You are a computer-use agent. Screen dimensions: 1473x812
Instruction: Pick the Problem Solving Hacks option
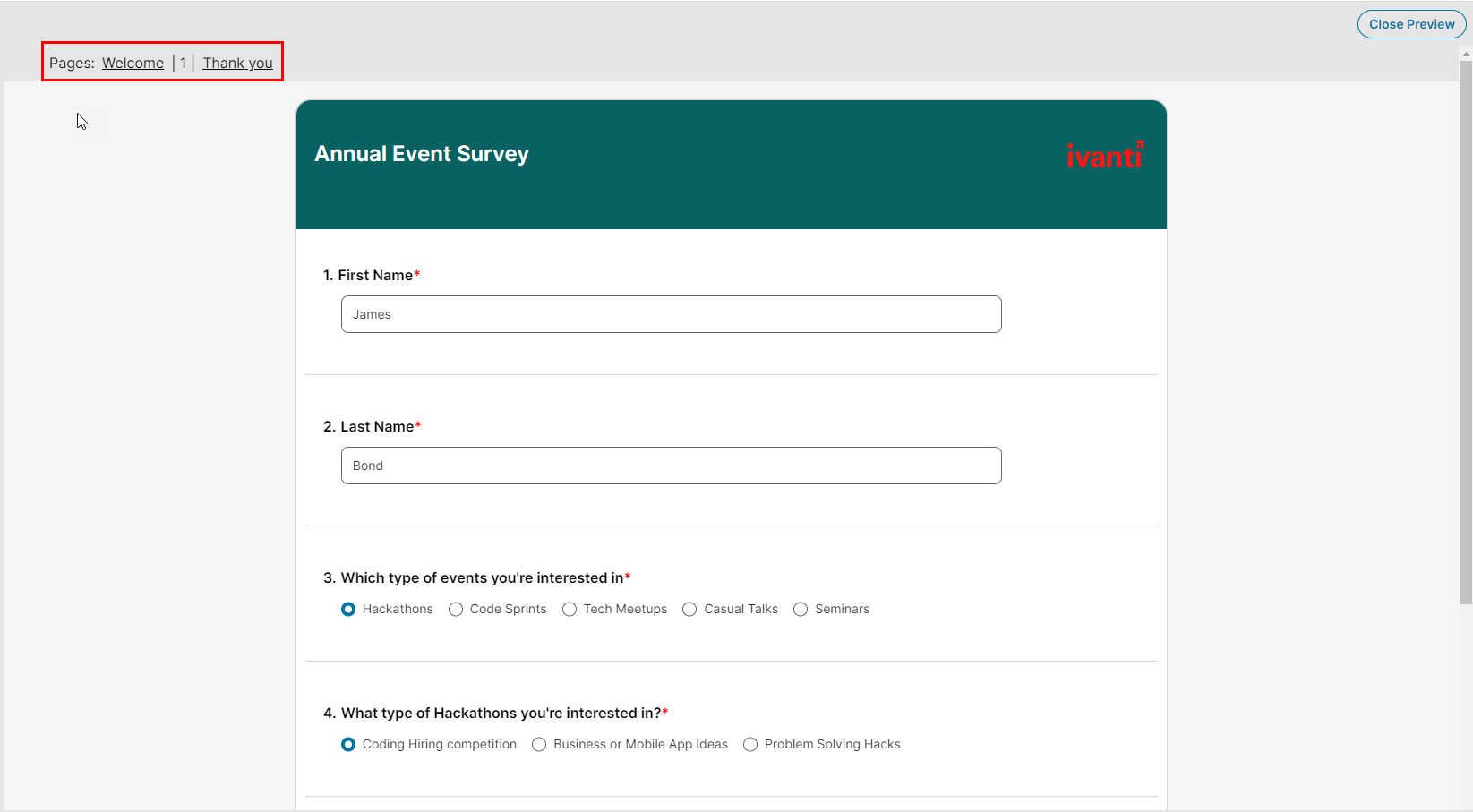[750, 745]
